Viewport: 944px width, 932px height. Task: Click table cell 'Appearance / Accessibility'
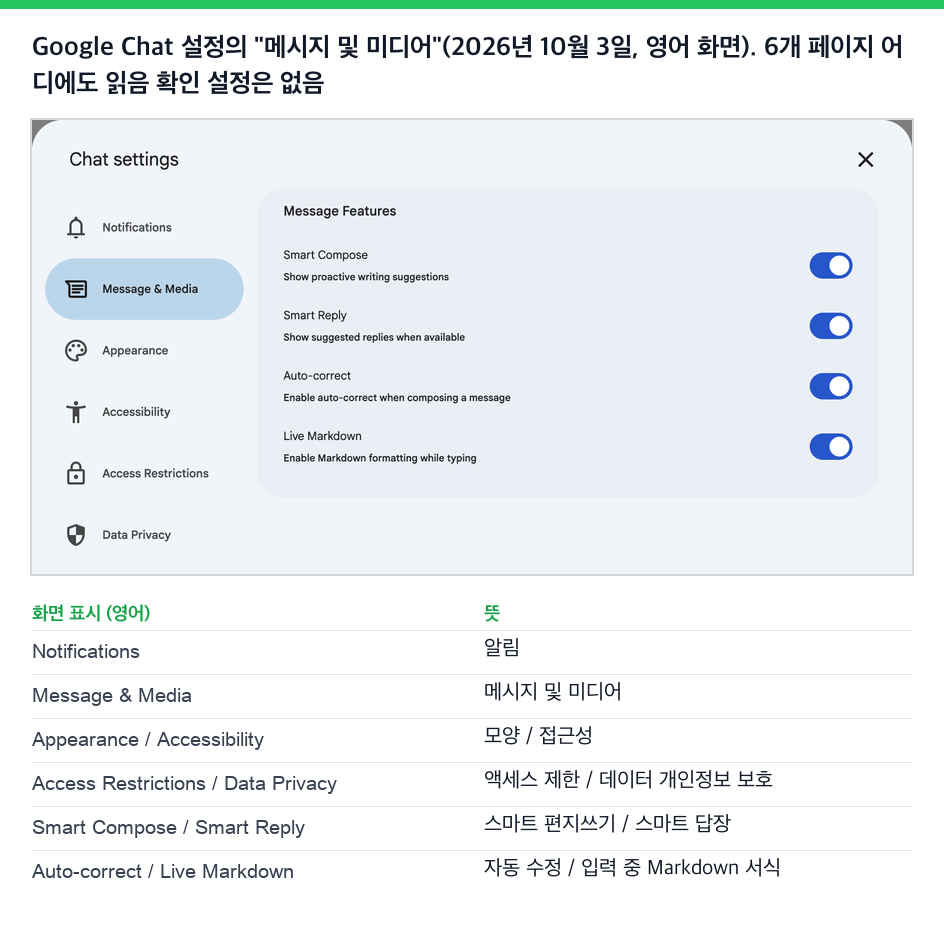point(148,739)
